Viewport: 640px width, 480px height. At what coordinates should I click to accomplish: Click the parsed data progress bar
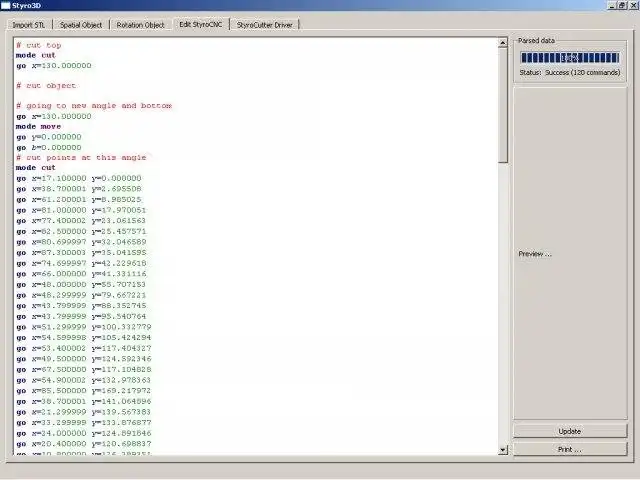click(570, 58)
